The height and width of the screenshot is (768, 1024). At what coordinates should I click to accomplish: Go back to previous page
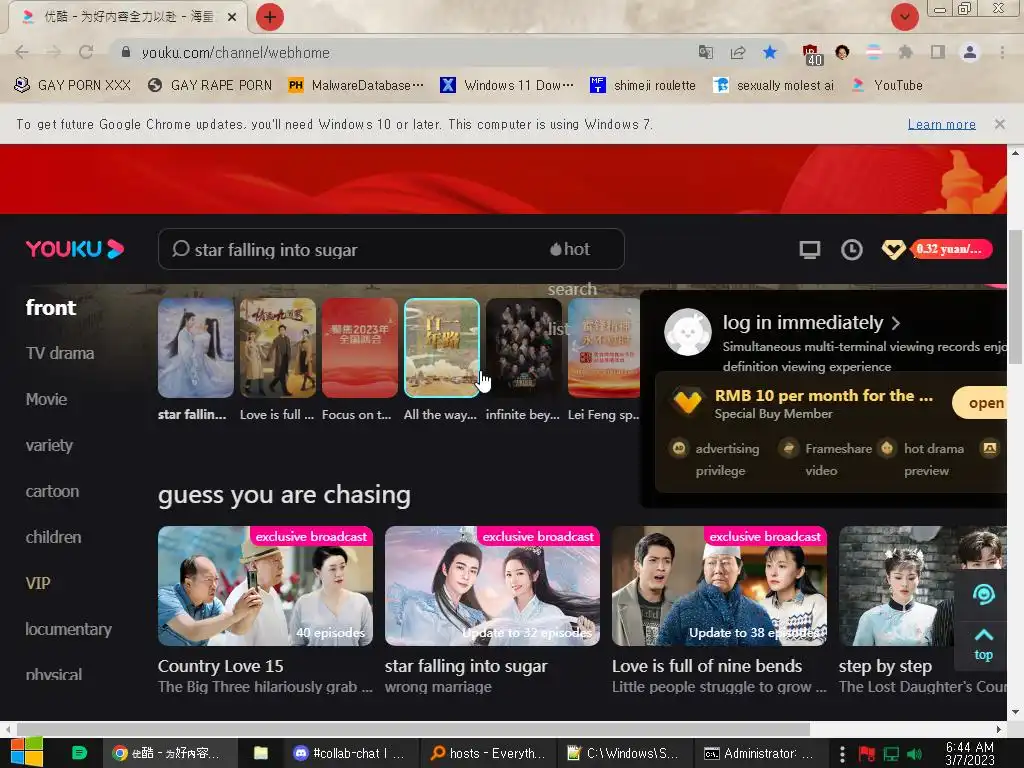22,52
